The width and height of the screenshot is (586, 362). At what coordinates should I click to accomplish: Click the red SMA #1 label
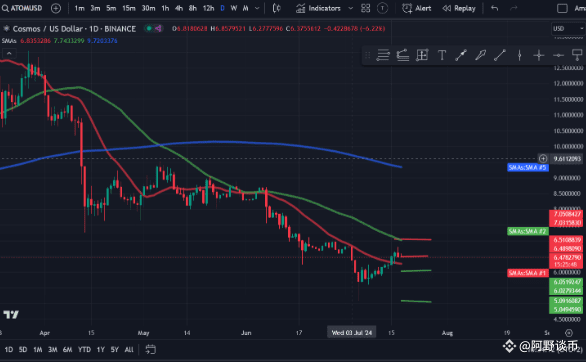click(528, 273)
